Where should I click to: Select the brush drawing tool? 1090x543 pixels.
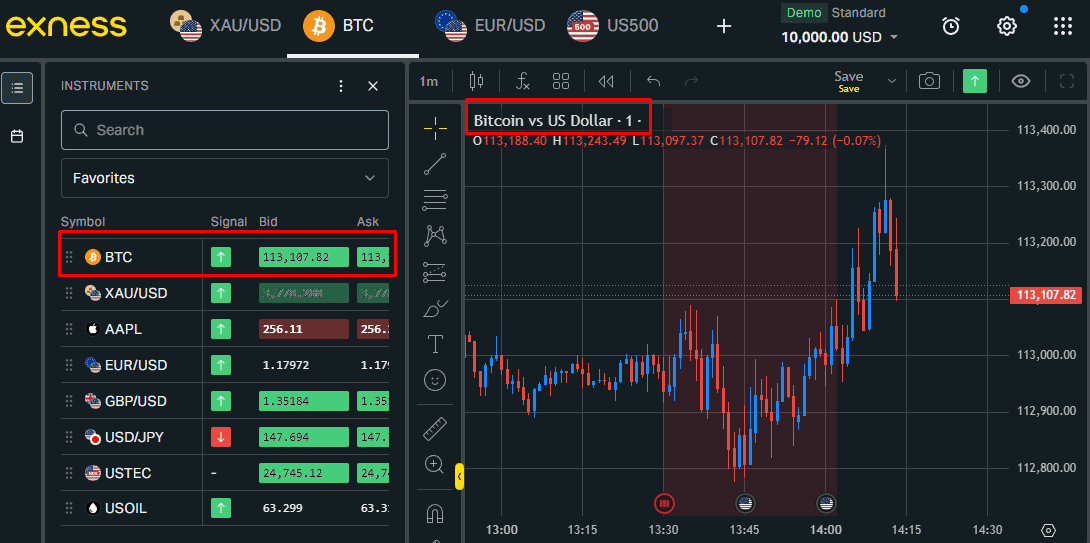tap(435, 308)
